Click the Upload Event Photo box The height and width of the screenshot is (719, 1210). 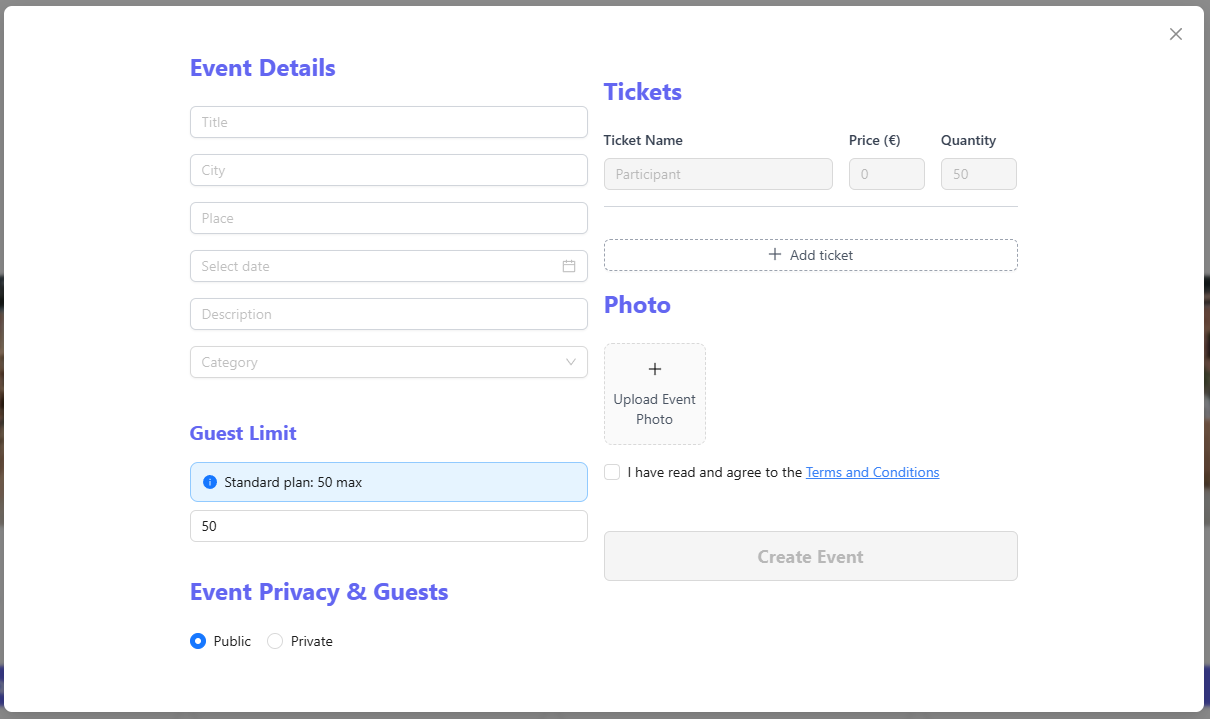point(655,394)
